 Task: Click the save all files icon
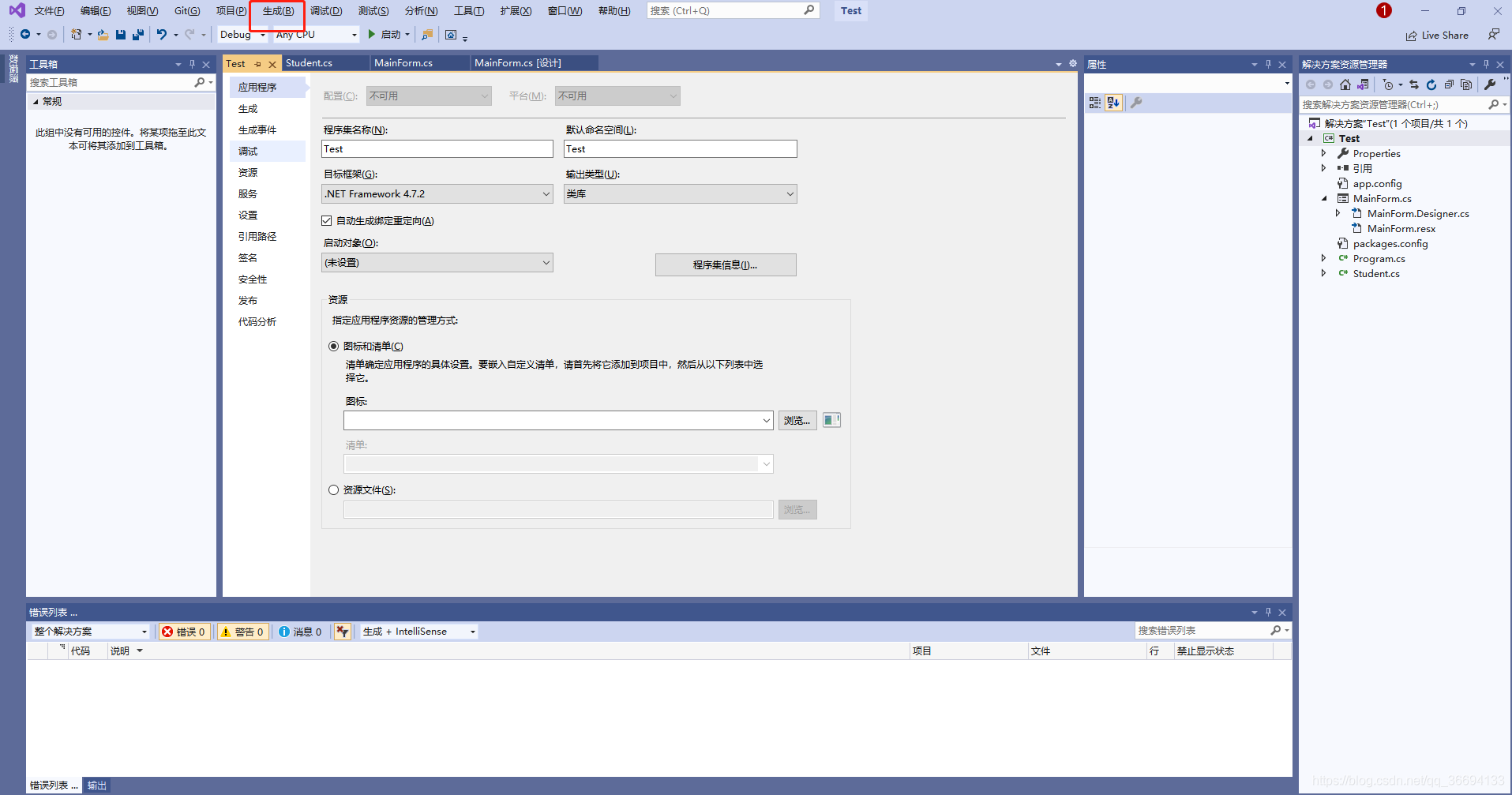tap(138, 34)
